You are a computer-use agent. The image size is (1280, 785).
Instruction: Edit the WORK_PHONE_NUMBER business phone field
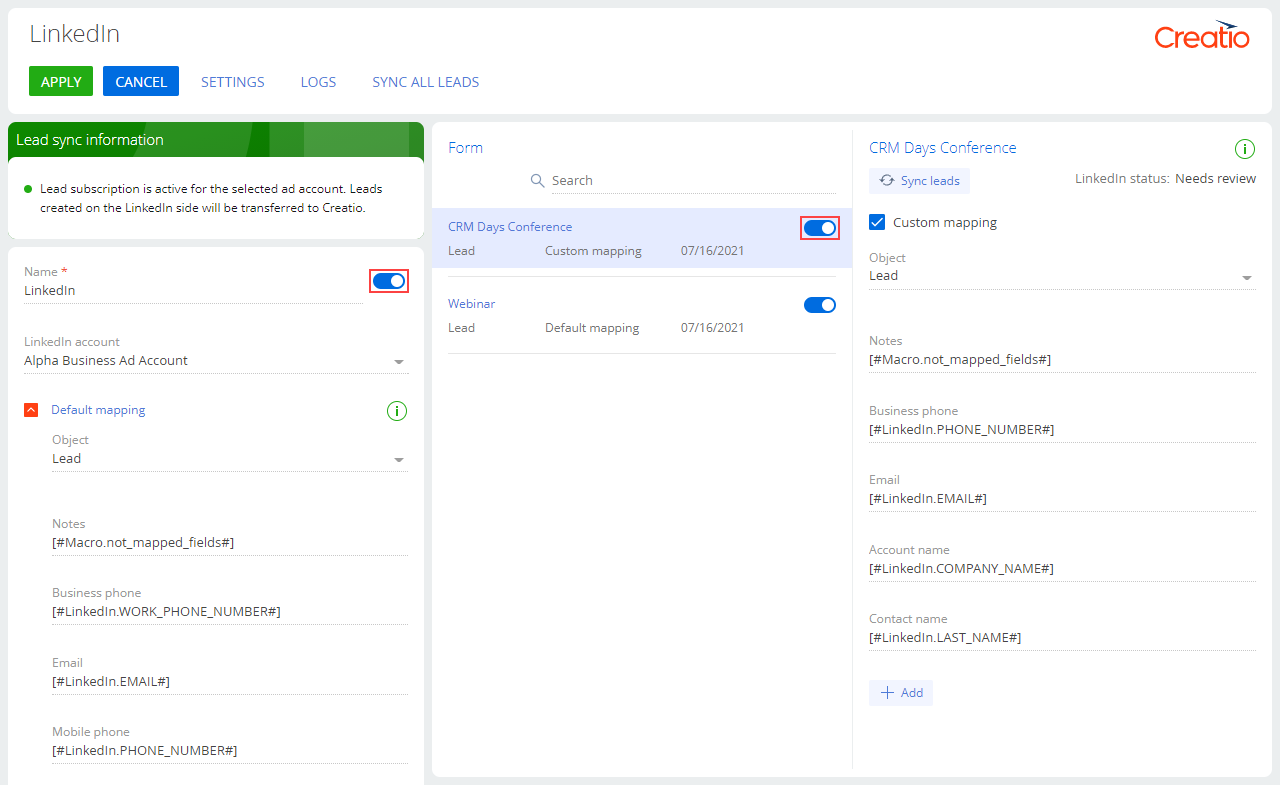click(230, 612)
